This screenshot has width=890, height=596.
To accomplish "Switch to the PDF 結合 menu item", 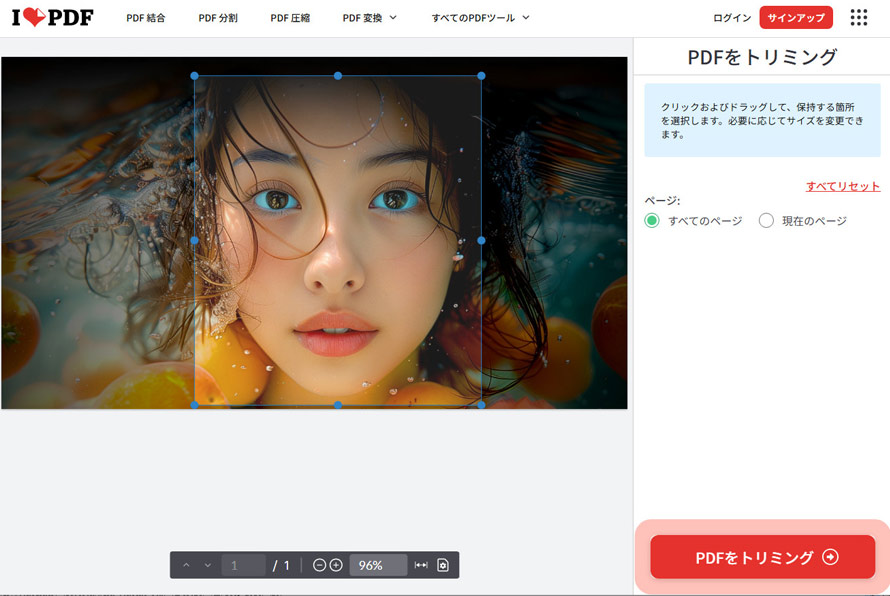I will point(146,17).
